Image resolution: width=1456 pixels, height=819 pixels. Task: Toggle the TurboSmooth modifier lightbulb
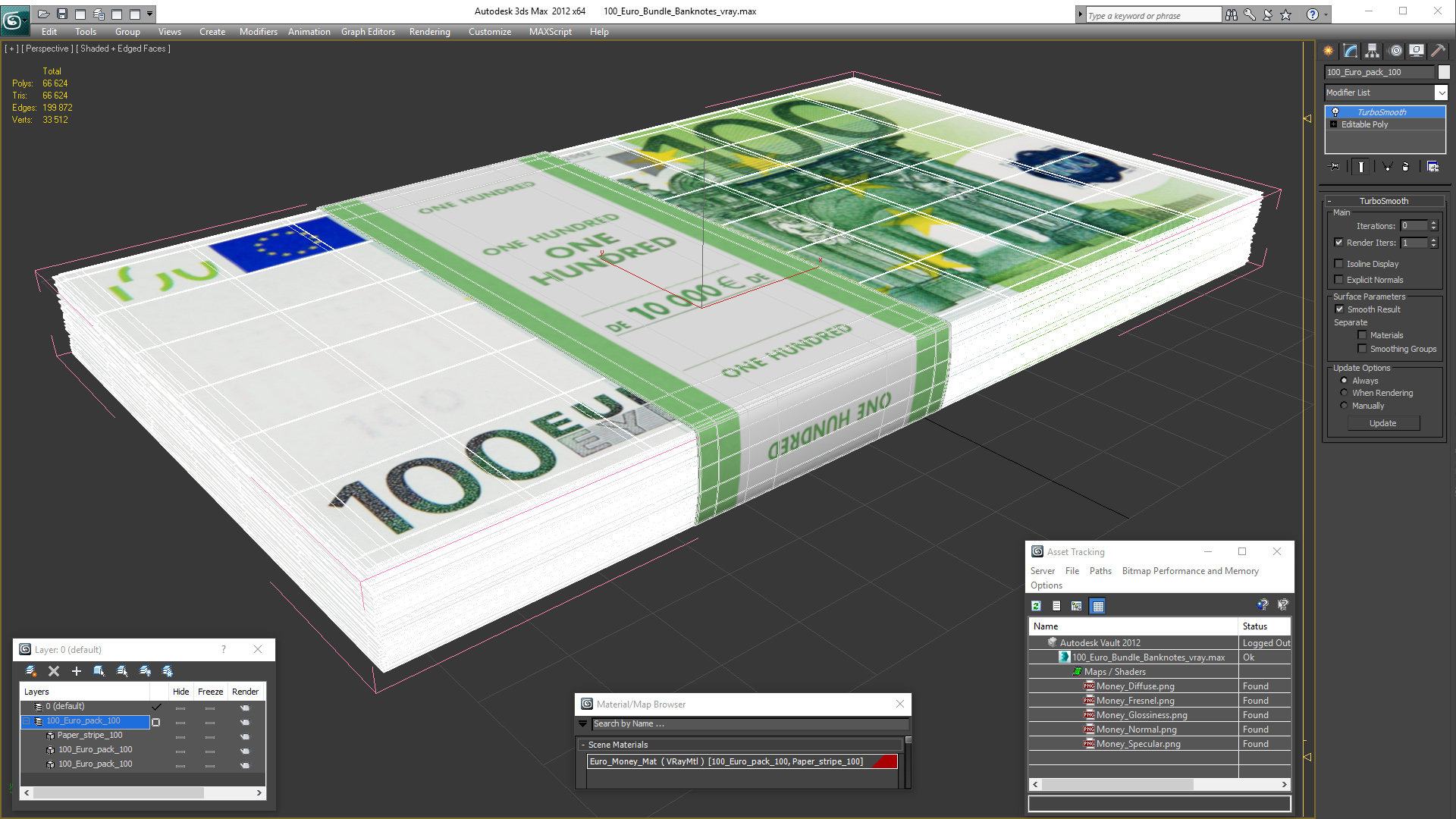[x=1335, y=112]
